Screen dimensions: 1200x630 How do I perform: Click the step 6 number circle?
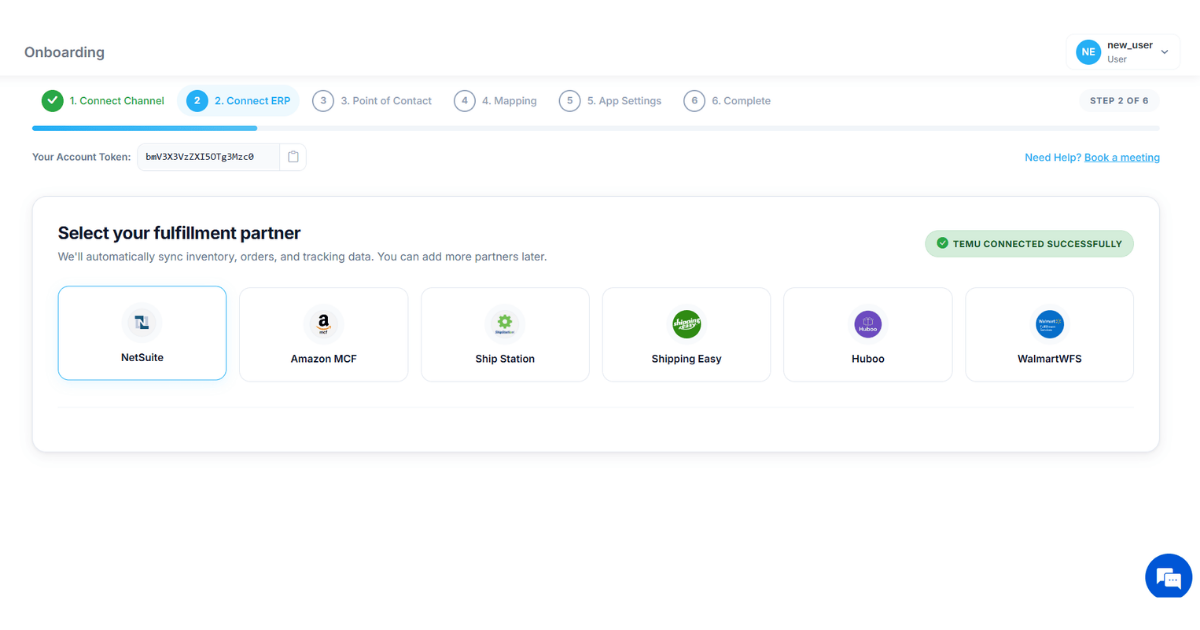tap(694, 101)
